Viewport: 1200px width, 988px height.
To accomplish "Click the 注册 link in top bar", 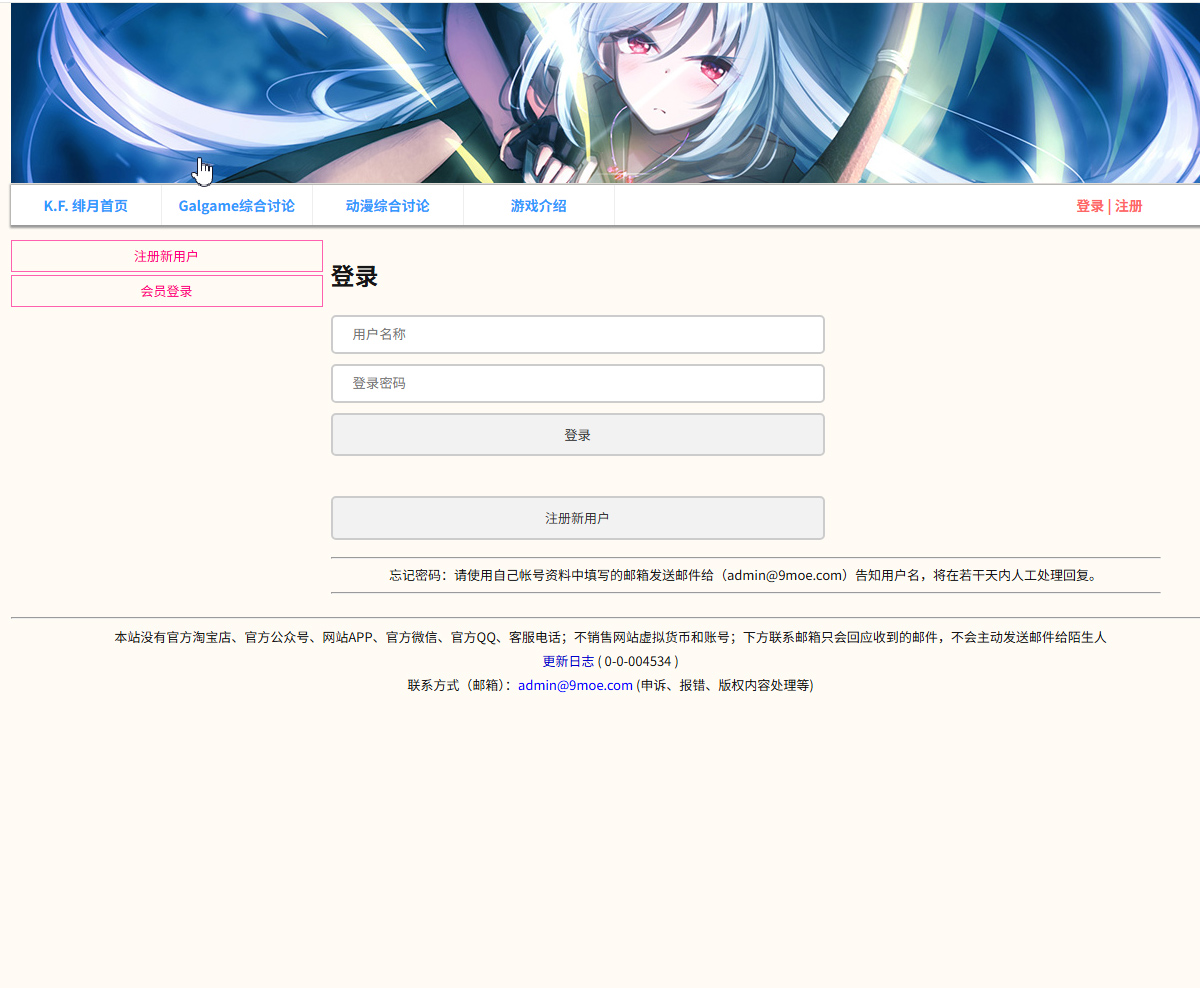I will pos(1128,206).
